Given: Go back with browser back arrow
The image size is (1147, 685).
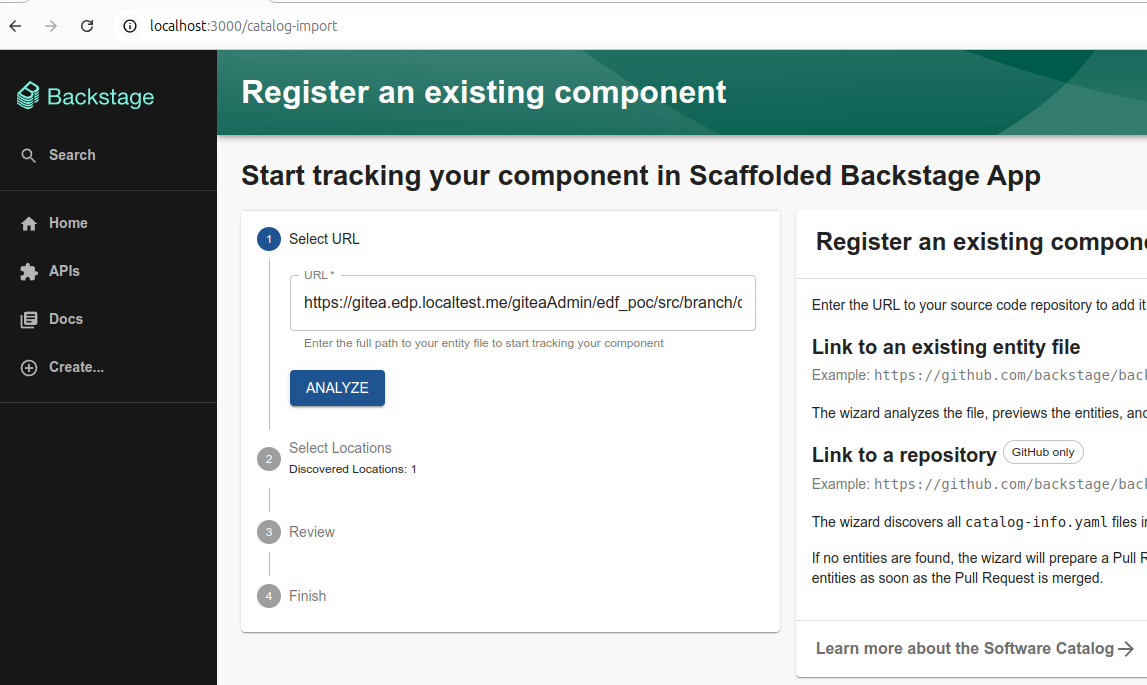Looking at the screenshot, I should point(15,26).
